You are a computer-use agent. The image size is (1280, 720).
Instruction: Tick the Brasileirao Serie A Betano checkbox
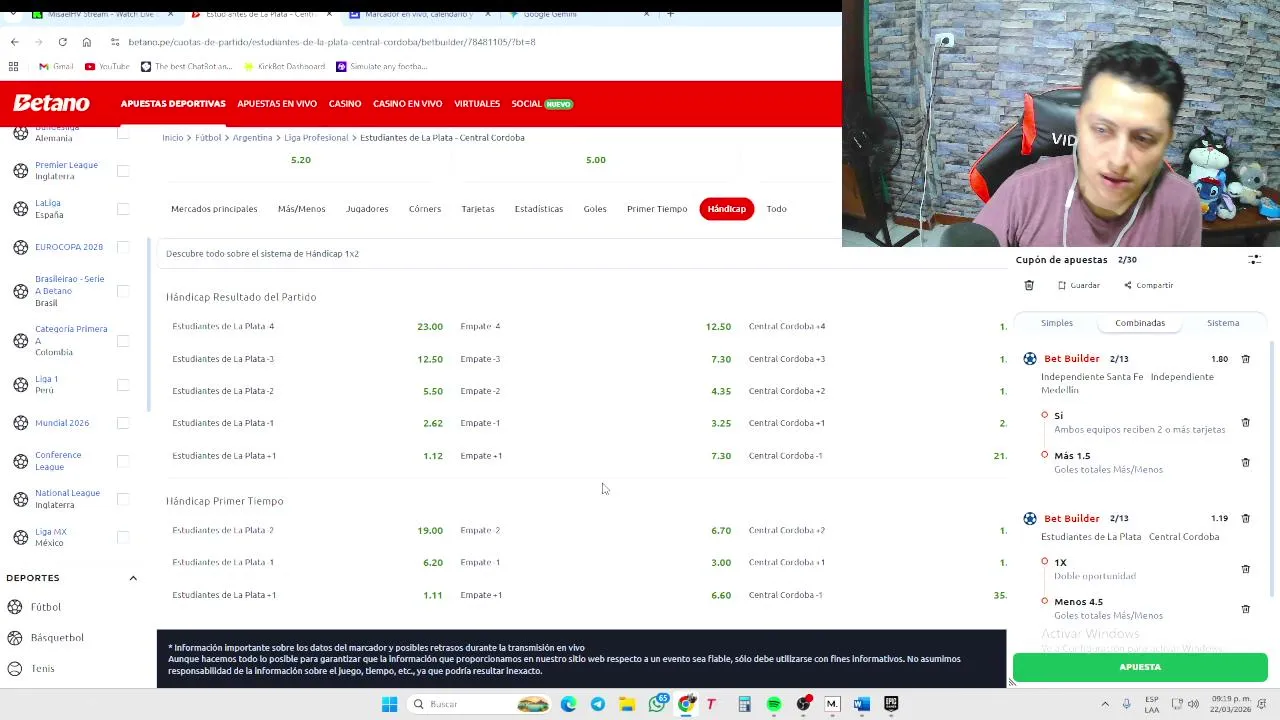pyautogui.click(x=123, y=291)
